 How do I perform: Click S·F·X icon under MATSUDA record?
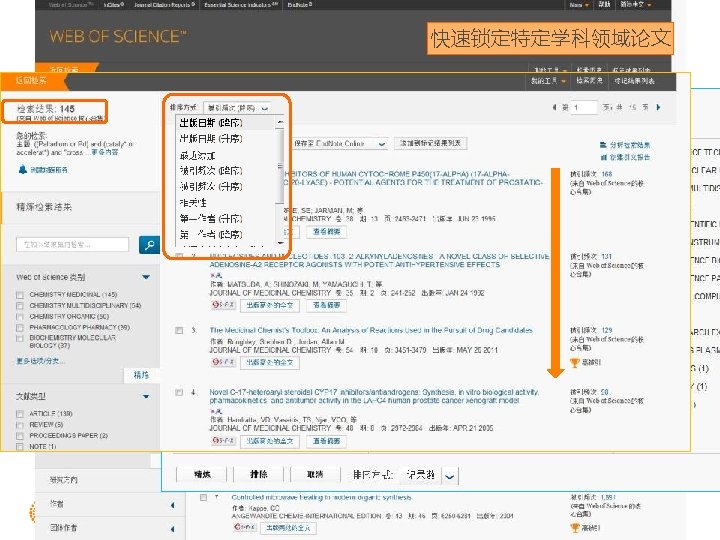tap(223, 305)
